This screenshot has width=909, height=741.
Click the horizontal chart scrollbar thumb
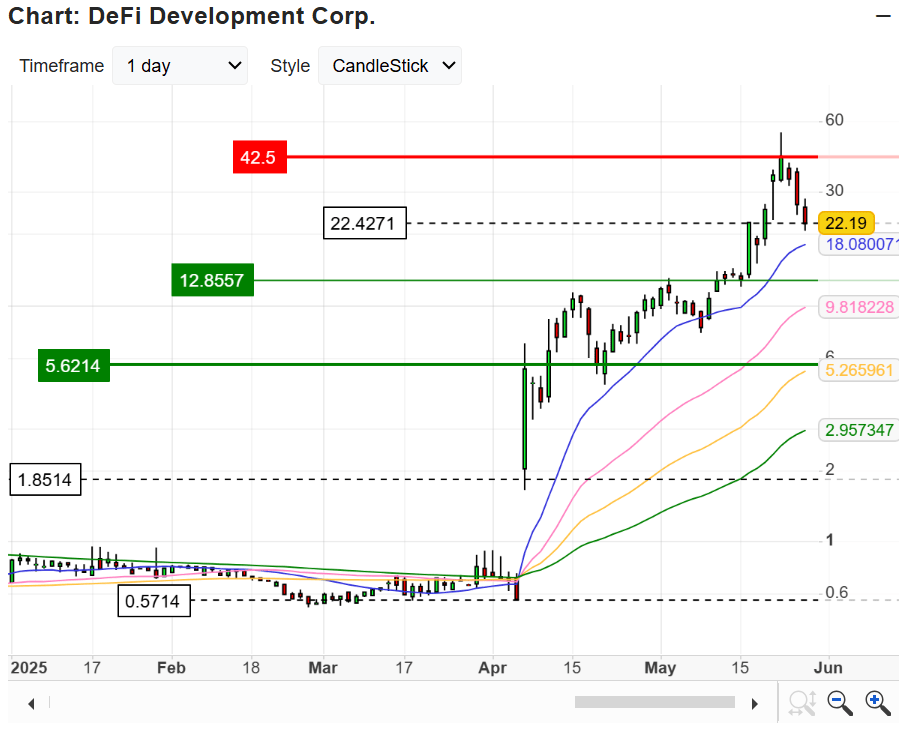click(x=655, y=703)
